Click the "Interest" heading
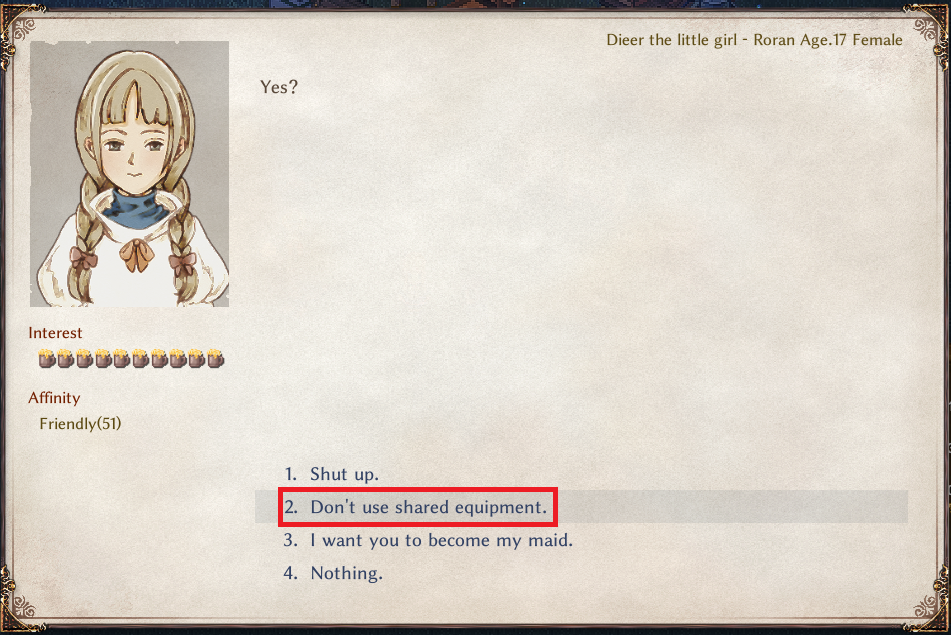 (x=55, y=333)
